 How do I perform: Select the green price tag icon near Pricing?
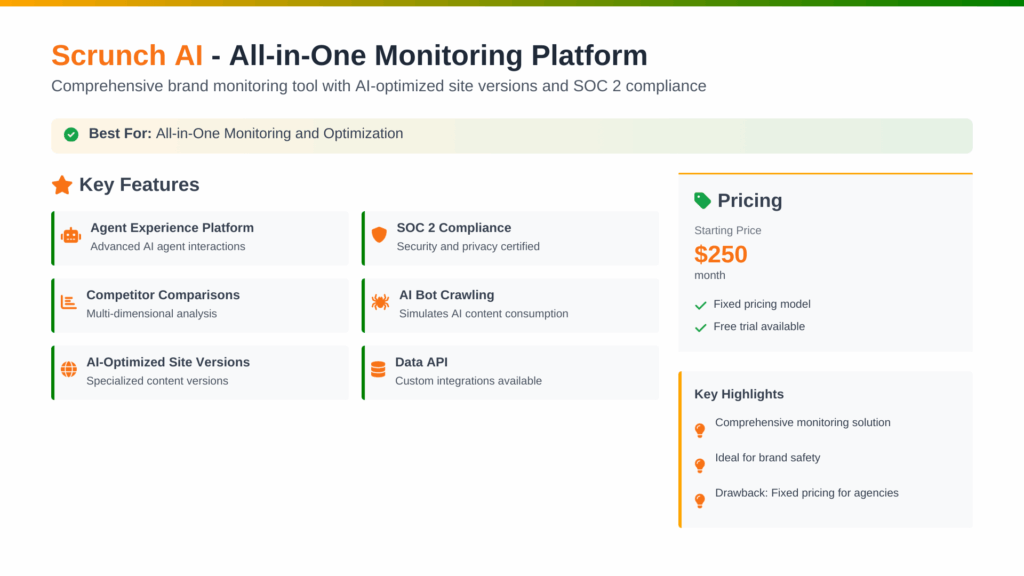pyautogui.click(x=703, y=200)
